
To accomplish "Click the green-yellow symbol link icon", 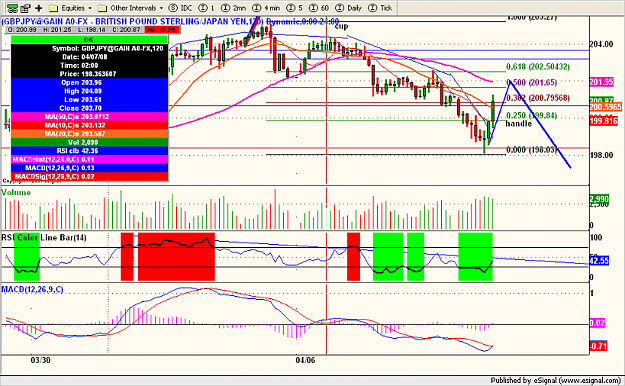I will tap(12, 8).
